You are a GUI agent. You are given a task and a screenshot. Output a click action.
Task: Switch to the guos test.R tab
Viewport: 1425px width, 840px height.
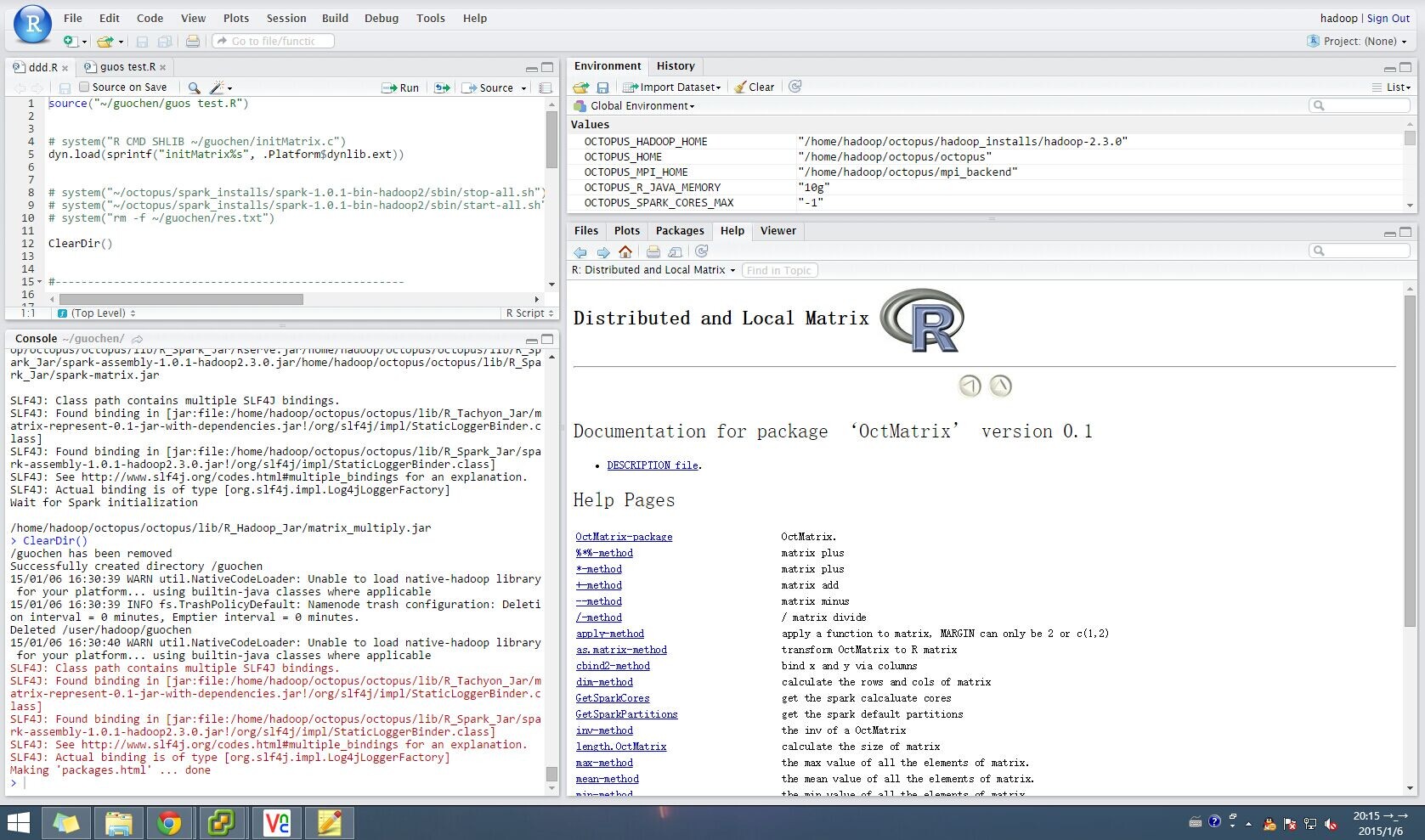point(127,67)
